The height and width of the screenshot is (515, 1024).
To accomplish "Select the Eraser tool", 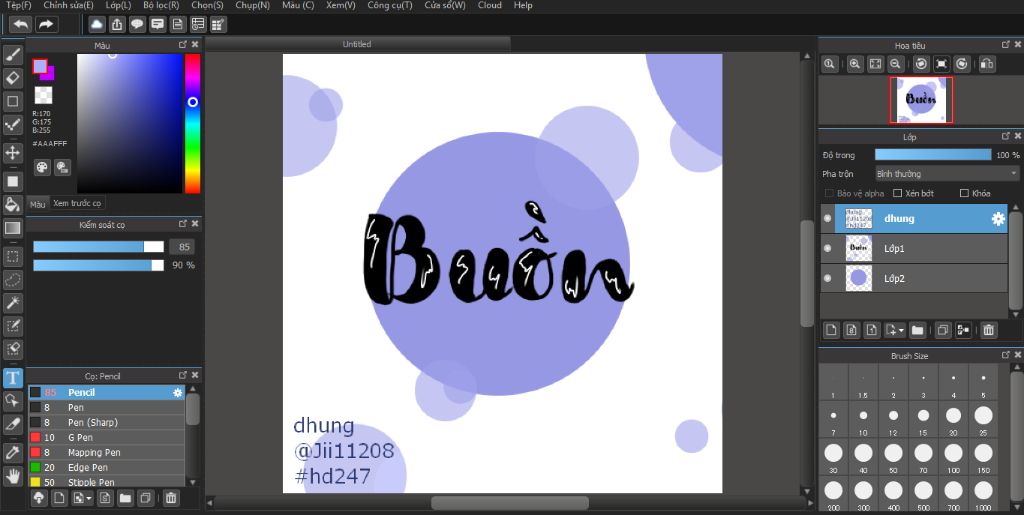I will click(x=12, y=78).
